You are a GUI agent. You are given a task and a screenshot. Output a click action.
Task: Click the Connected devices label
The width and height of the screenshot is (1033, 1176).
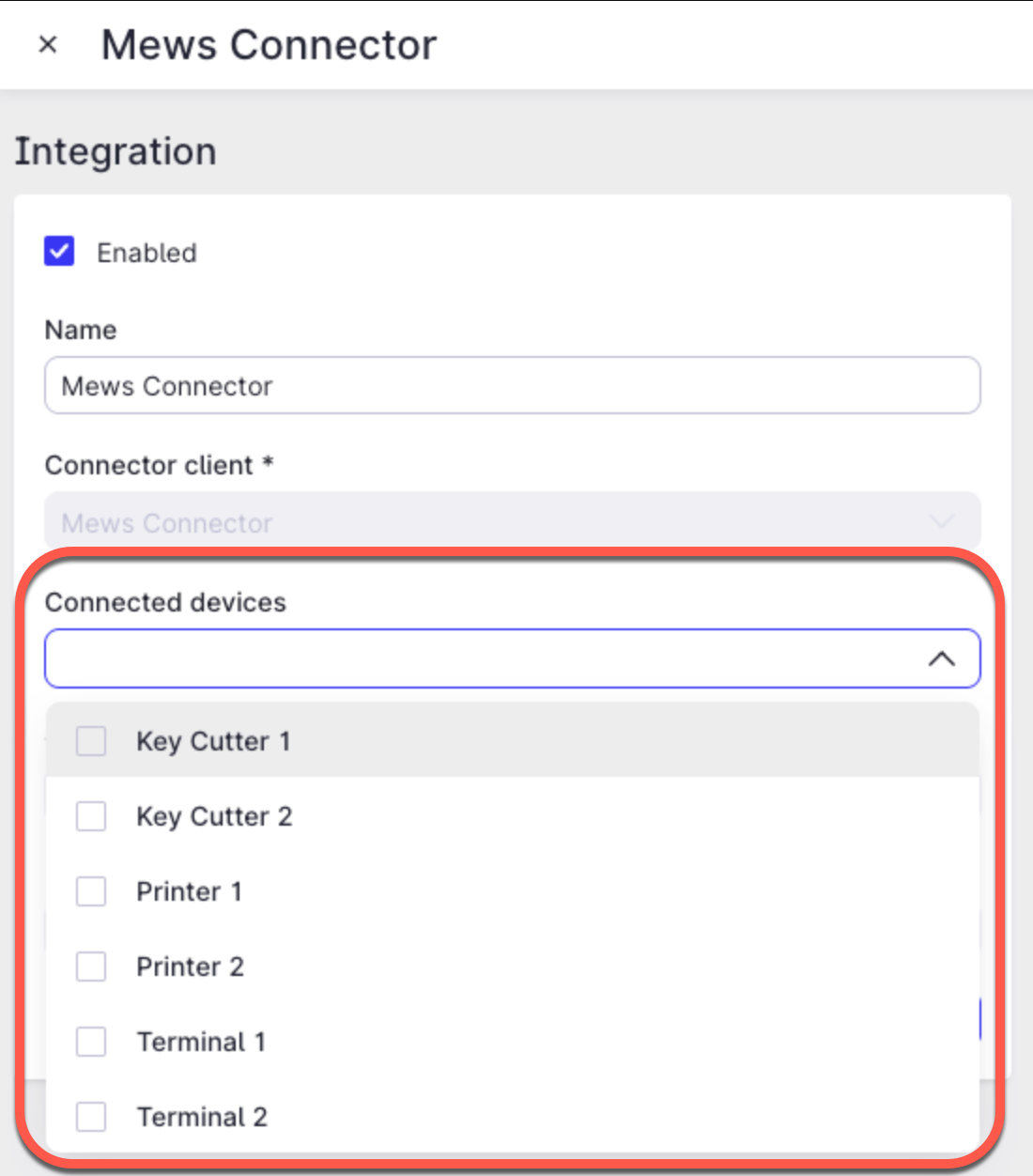165,602
